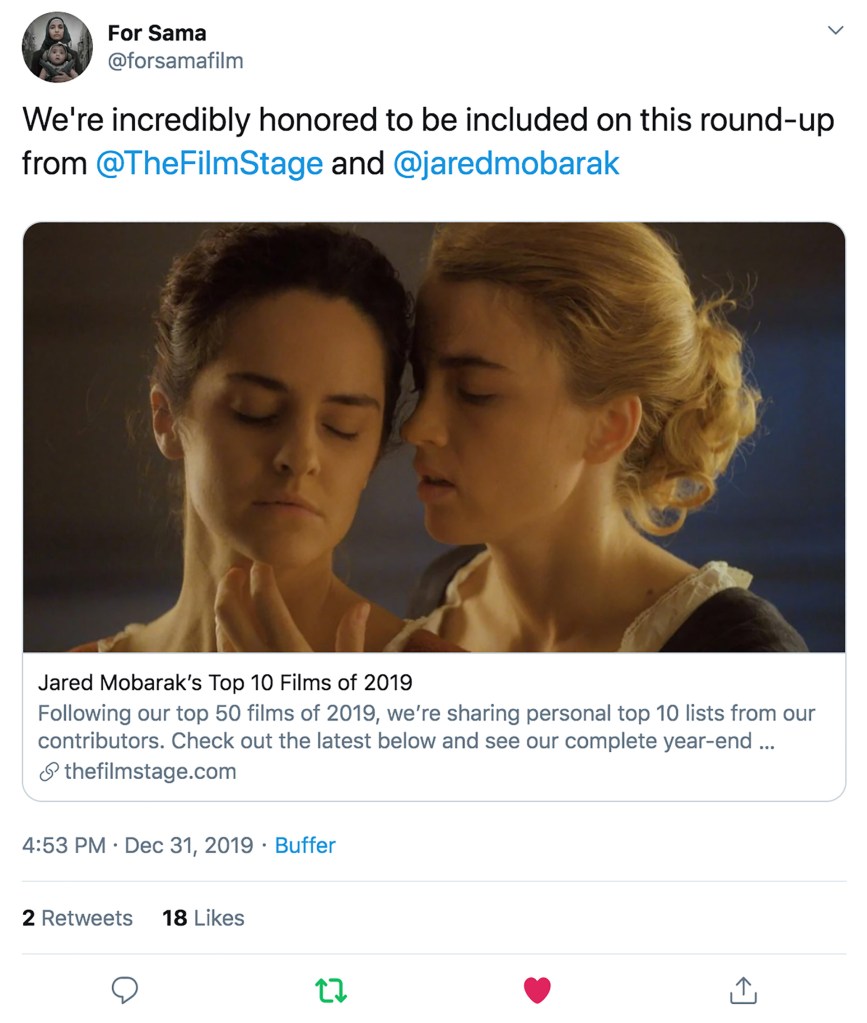
Task: Open the link card preview image
Action: (433, 437)
